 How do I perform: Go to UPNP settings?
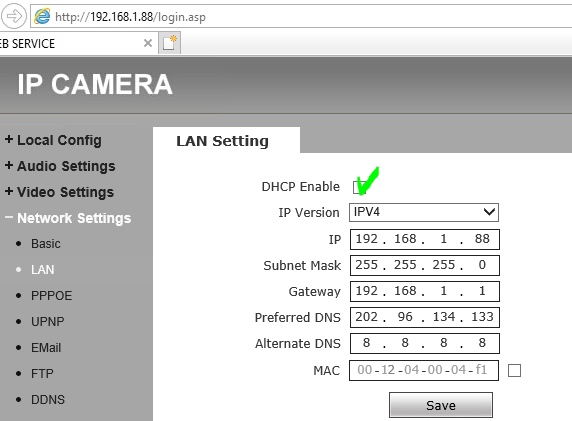(47, 322)
